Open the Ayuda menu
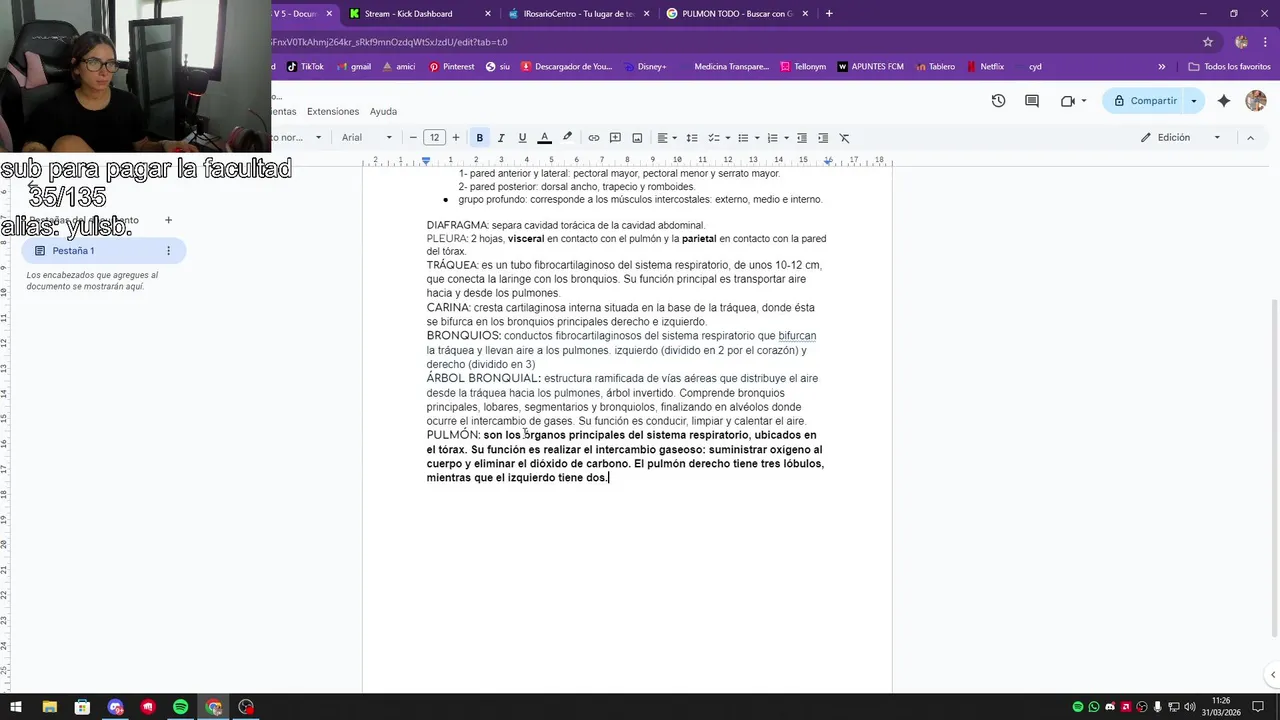The width and height of the screenshot is (1280, 720). 383,111
